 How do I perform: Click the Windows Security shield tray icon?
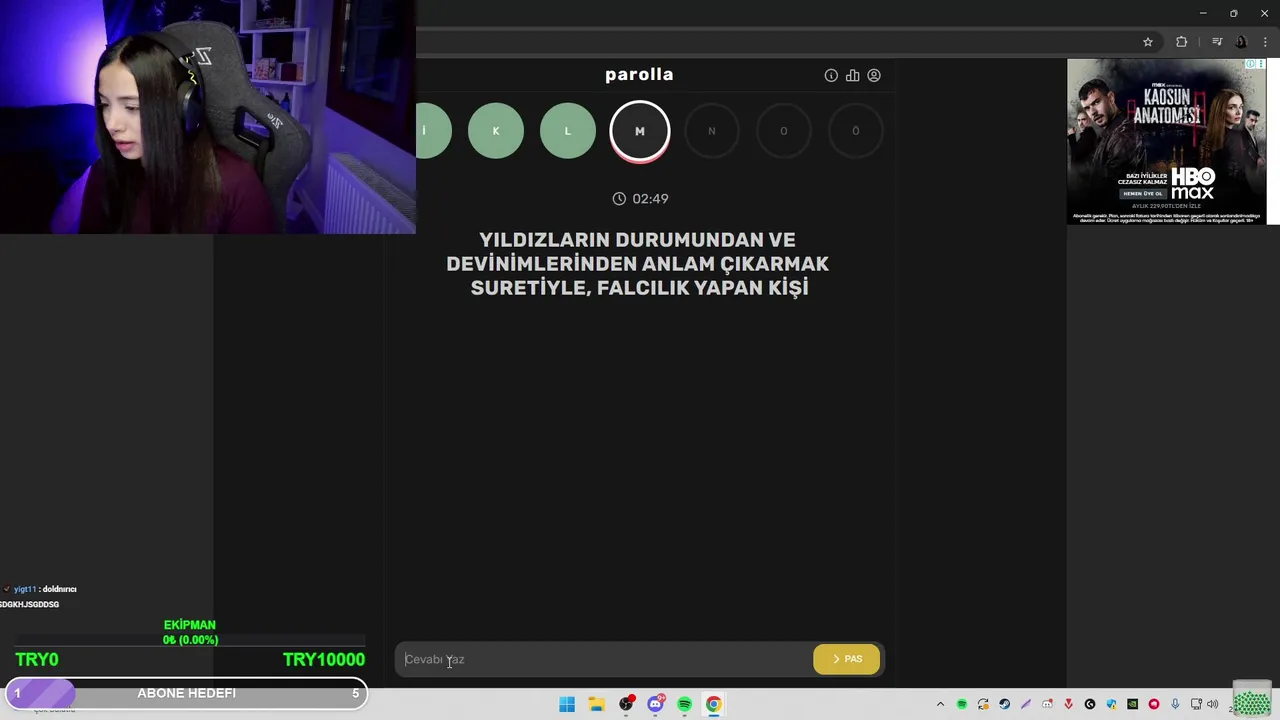(1111, 704)
